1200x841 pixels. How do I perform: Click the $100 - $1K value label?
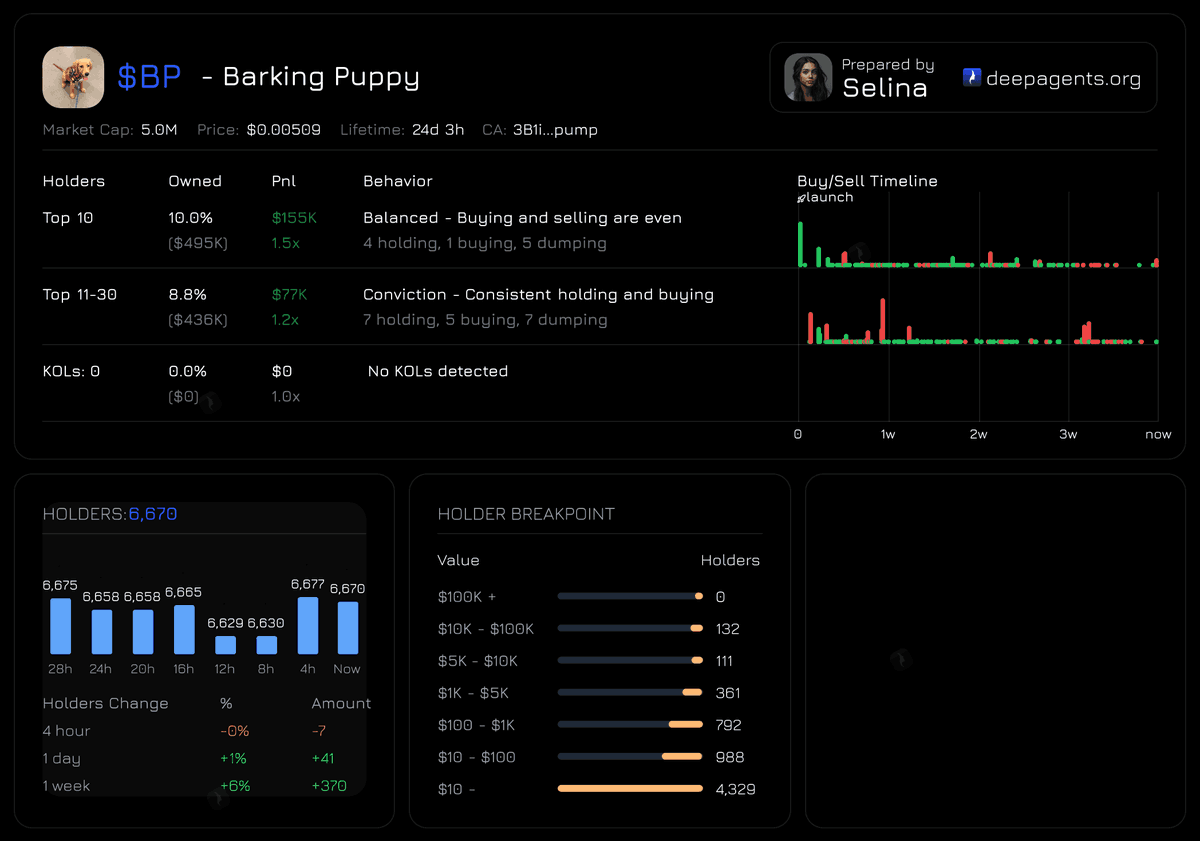click(x=477, y=725)
